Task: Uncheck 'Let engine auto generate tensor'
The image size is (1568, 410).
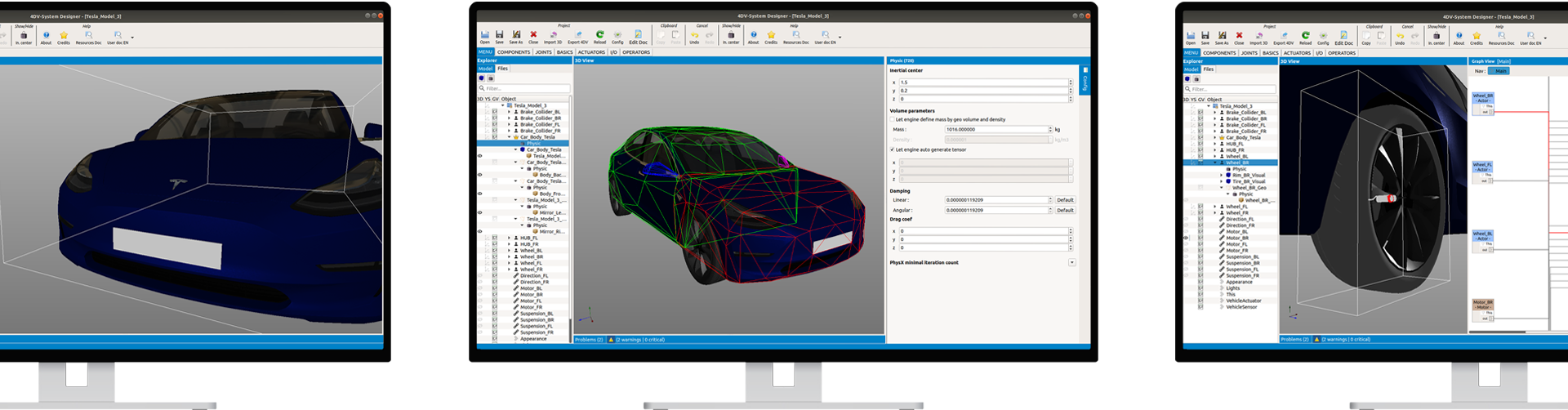Action: click(892, 149)
